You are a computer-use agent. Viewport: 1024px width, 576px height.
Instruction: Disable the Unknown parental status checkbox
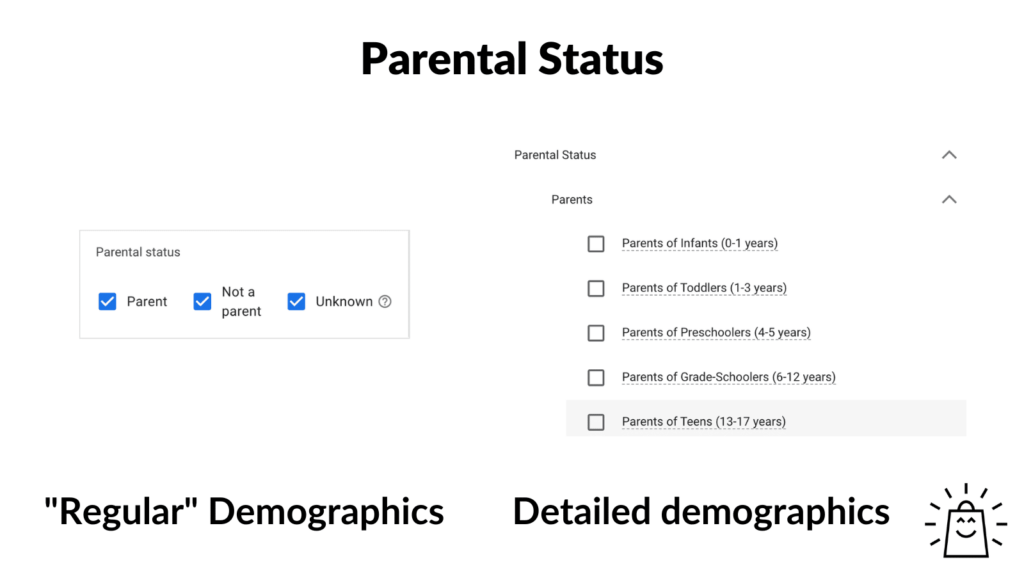(296, 301)
